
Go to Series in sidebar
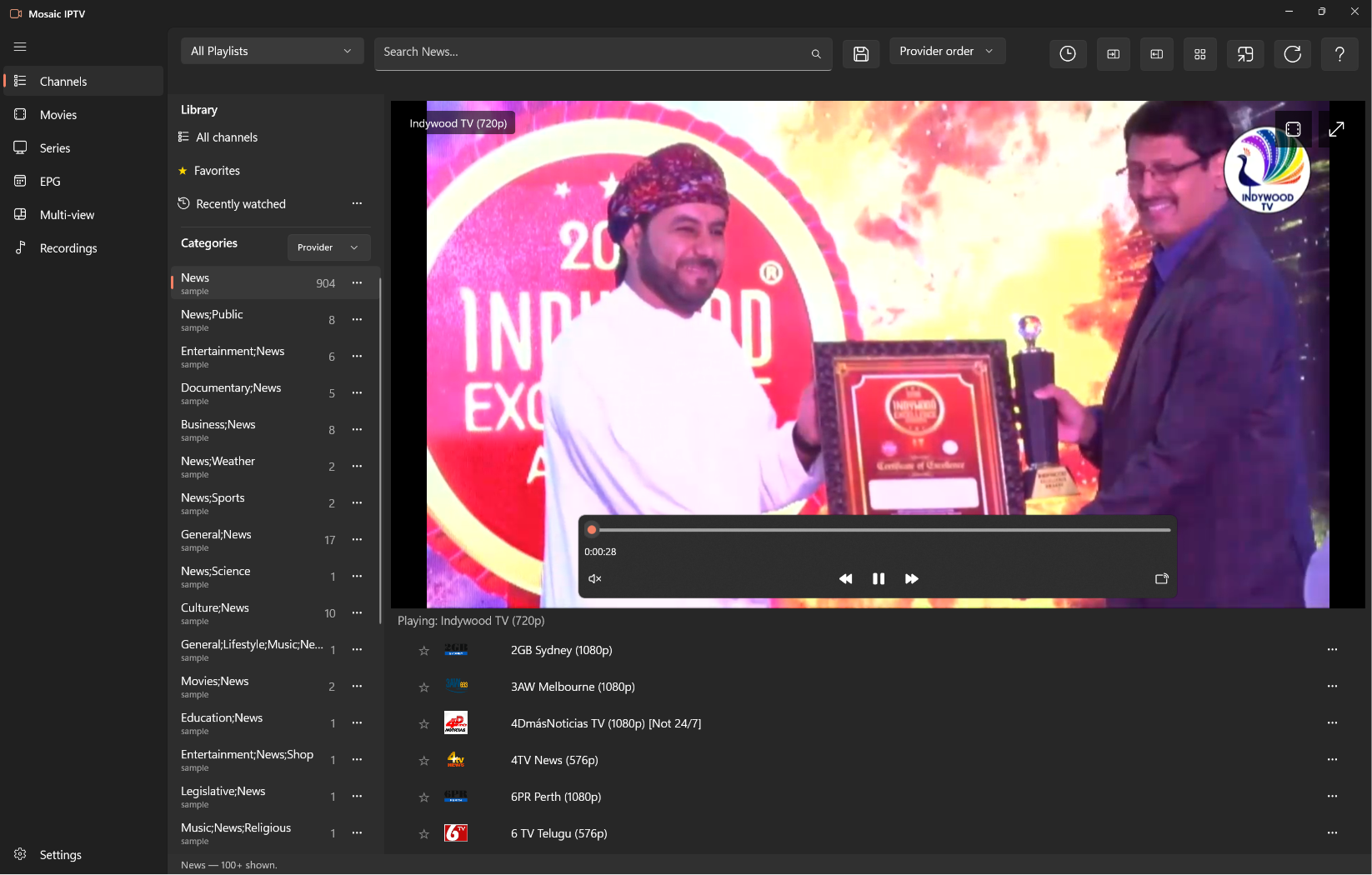83,147
